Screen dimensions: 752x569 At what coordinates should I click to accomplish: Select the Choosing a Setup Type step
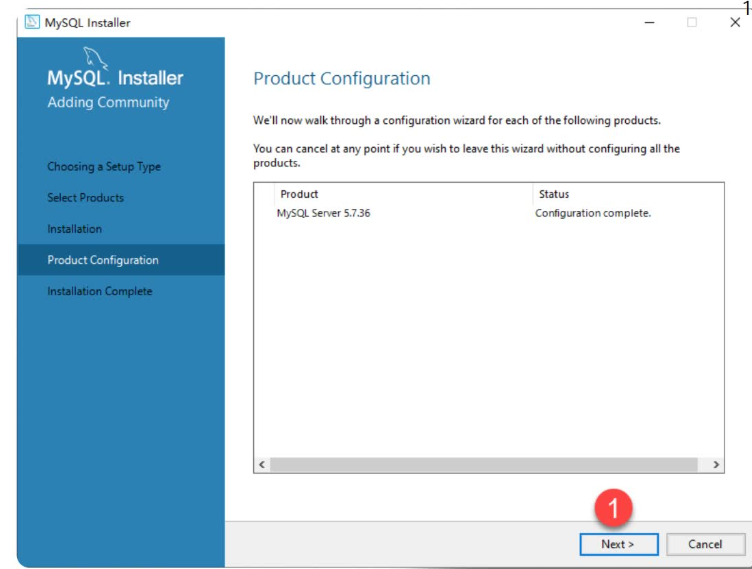(104, 166)
